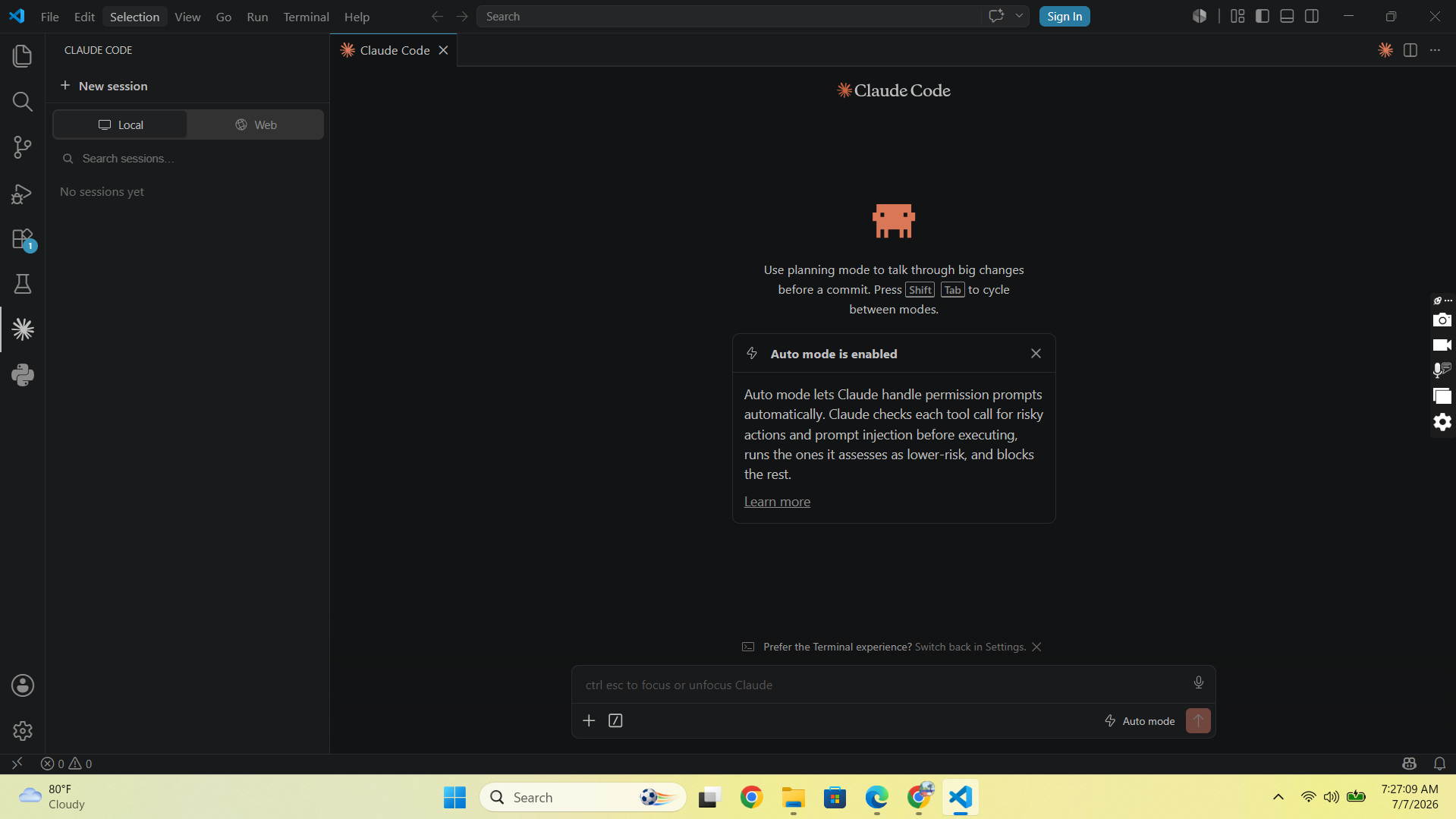Open the Edit menu
The image size is (1456, 819).
coord(84,17)
